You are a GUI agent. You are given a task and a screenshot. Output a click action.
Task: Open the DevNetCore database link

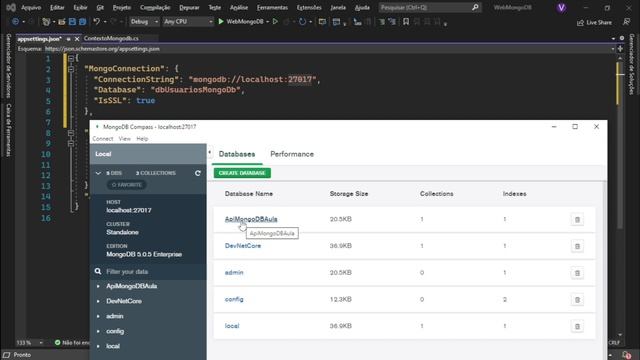point(243,246)
